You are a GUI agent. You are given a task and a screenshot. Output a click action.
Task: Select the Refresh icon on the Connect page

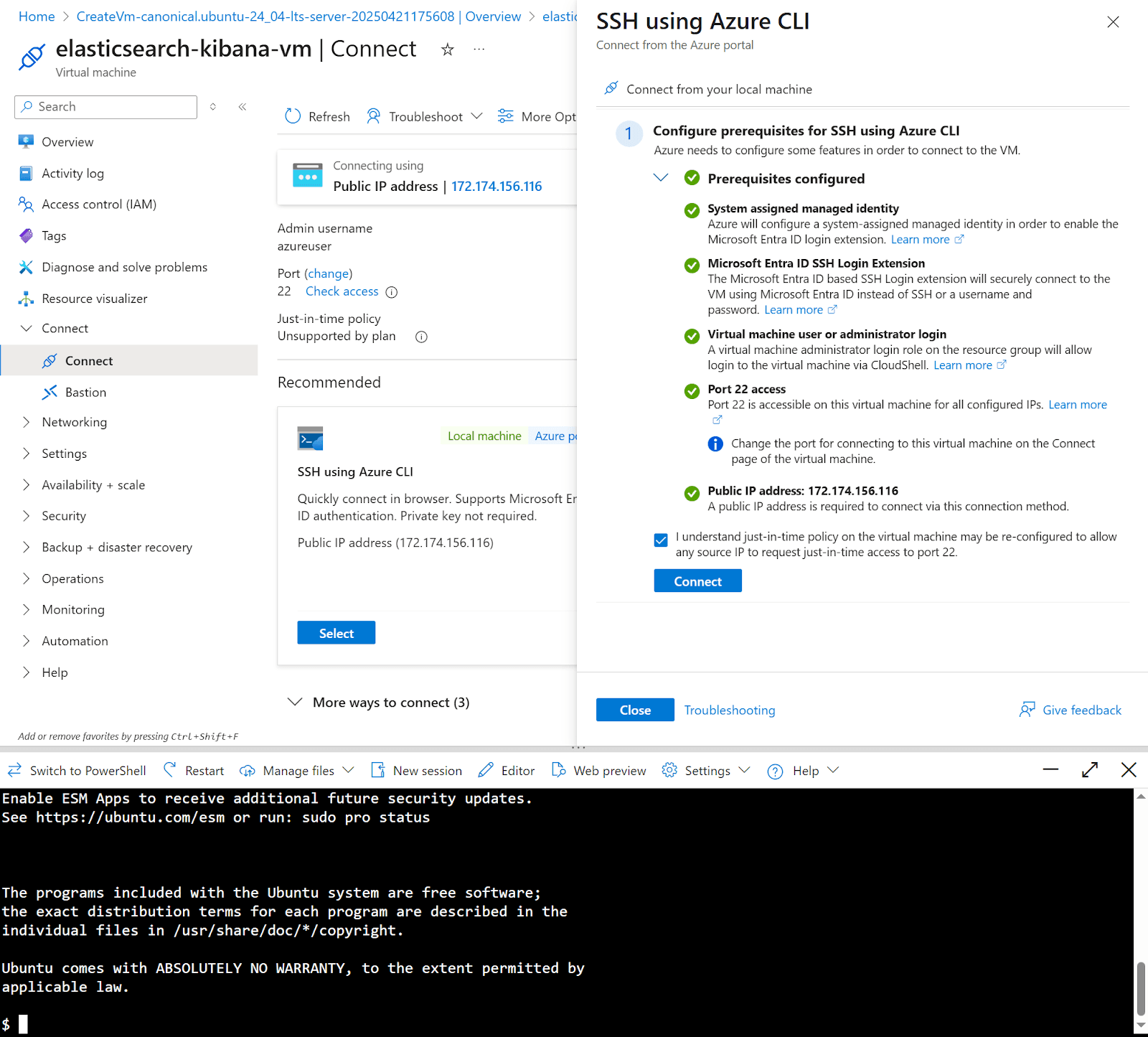click(x=292, y=116)
